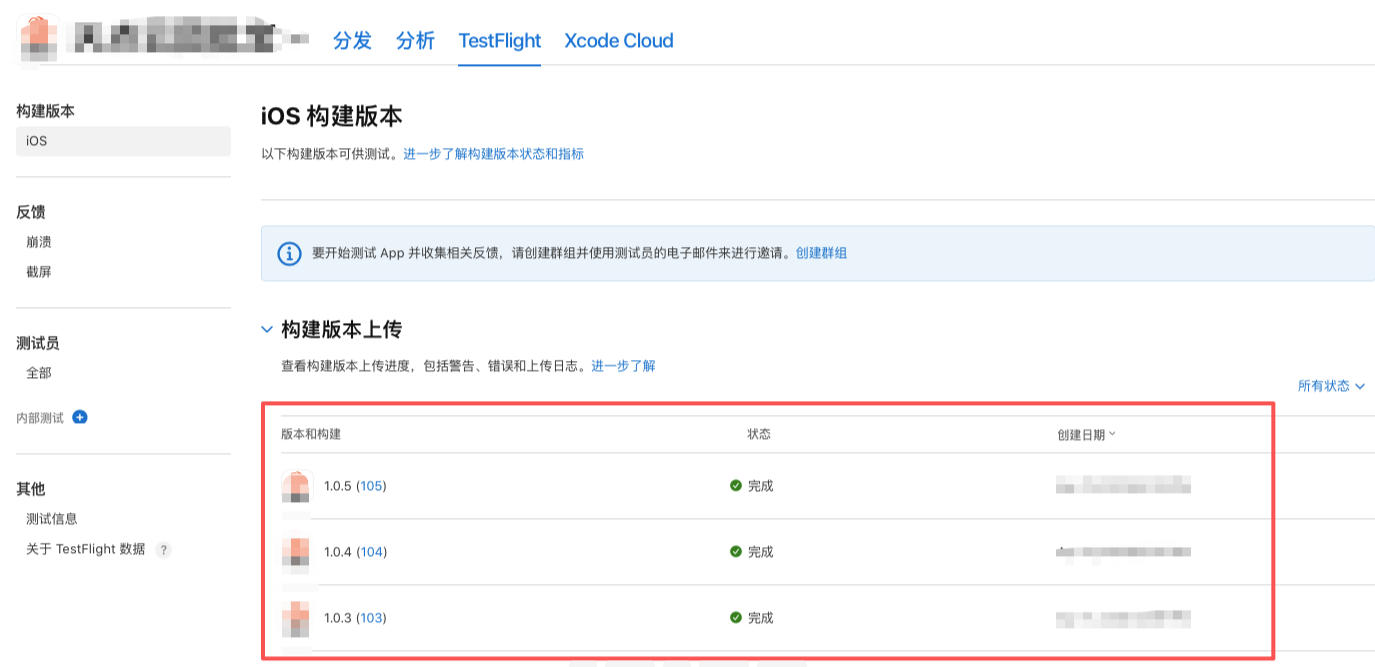Click the plus icon next to 内部测试

pyautogui.click(x=80, y=417)
